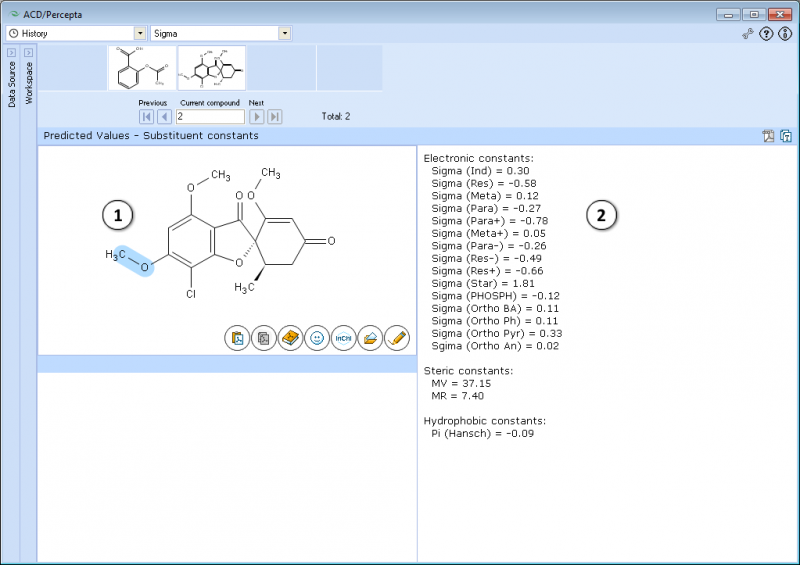The image size is (800, 565).
Task: Click the Predicted Values - Substituent constants header
Action: pos(151,136)
